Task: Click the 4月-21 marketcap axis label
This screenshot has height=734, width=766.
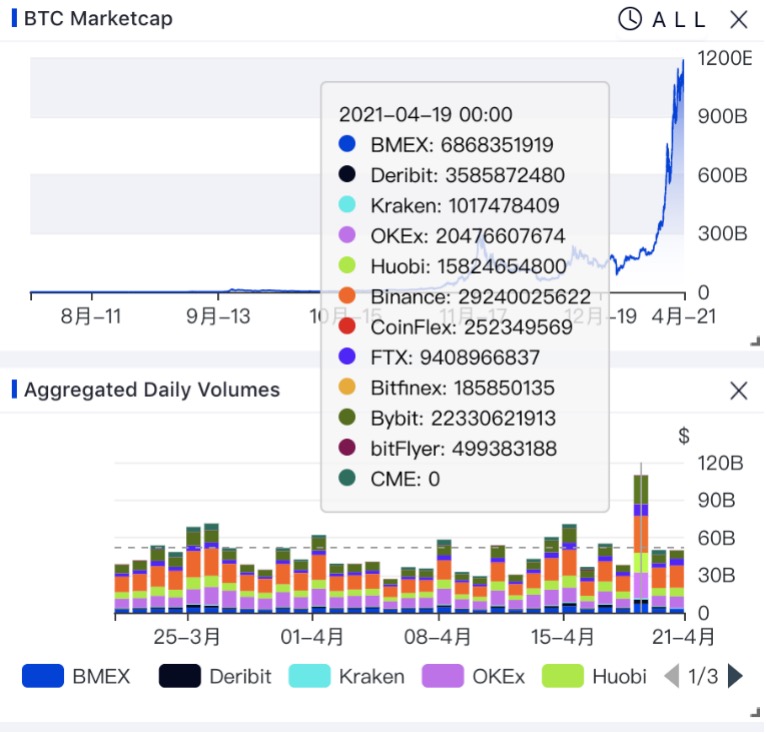Action: (x=684, y=317)
